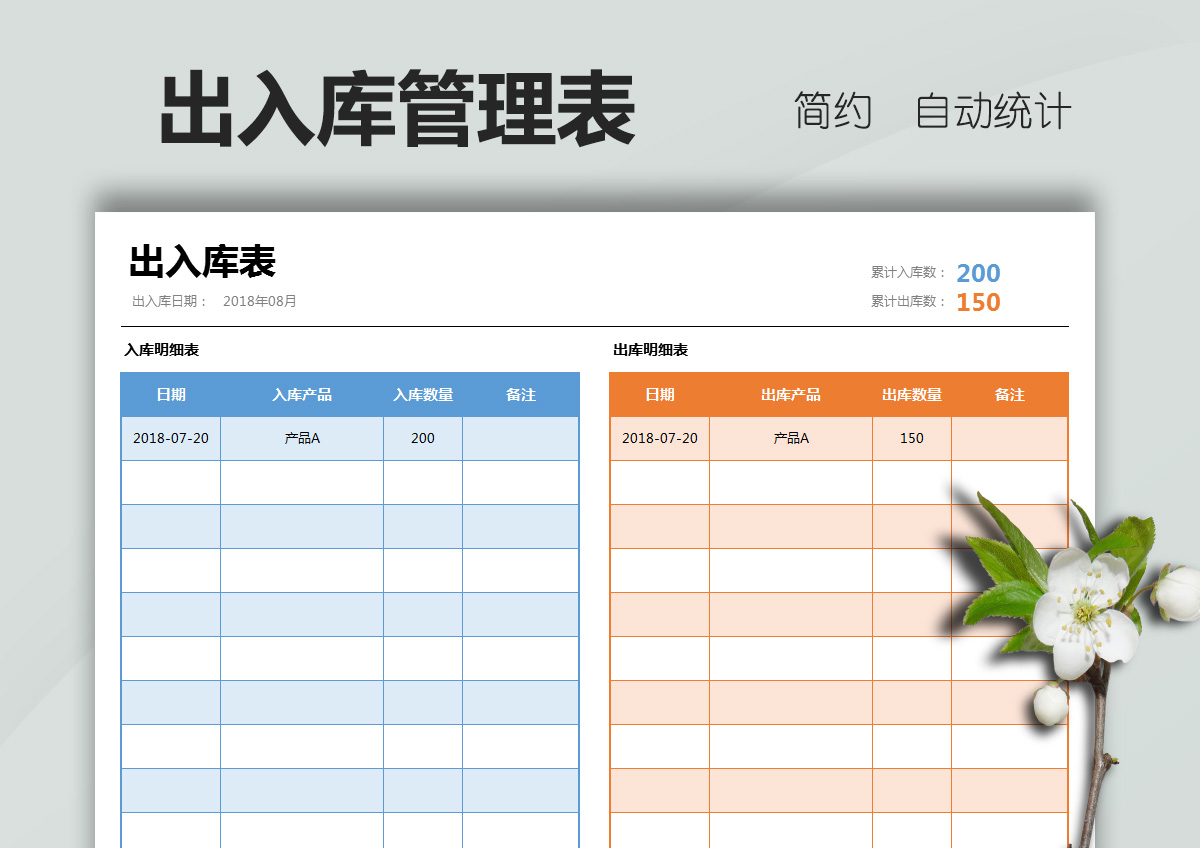This screenshot has height=848, width=1200.
Task: Click the blue "备注" header in inbound table
Action: click(520, 395)
